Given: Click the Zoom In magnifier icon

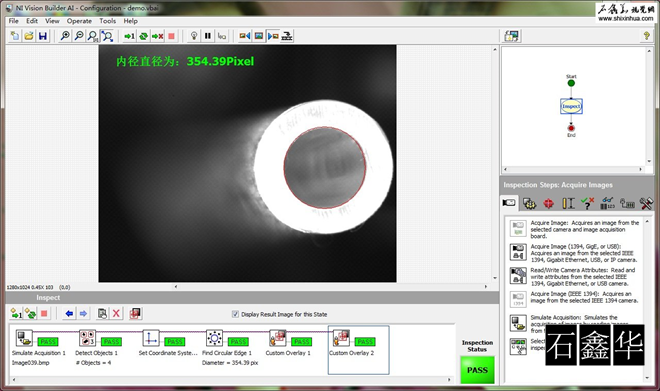Looking at the screenshot, I should pyautogui.click(x=65, y=36).
